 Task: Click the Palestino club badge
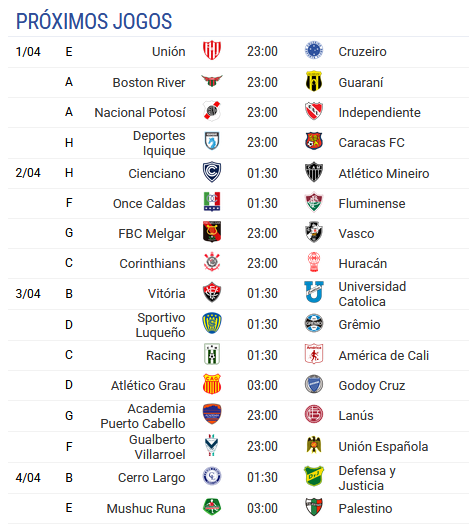coord(314,507)
